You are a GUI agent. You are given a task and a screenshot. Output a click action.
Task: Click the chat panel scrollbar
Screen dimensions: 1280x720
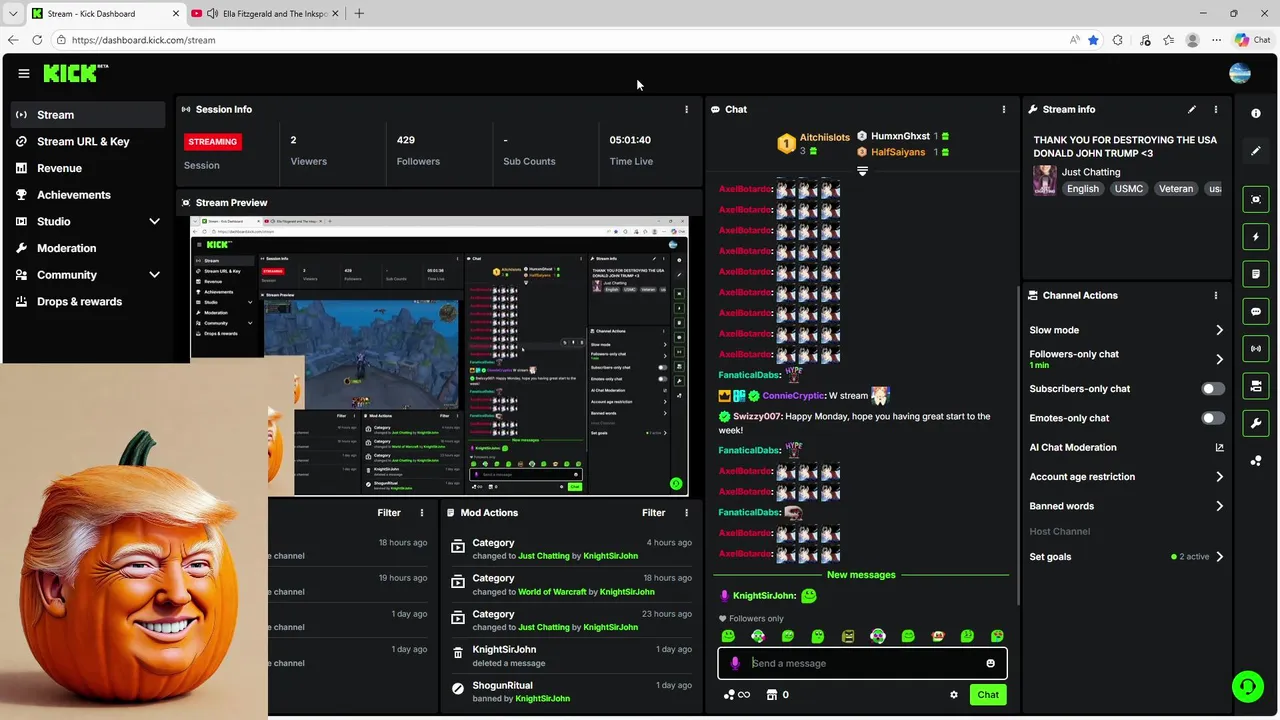tap(1017, 445)
